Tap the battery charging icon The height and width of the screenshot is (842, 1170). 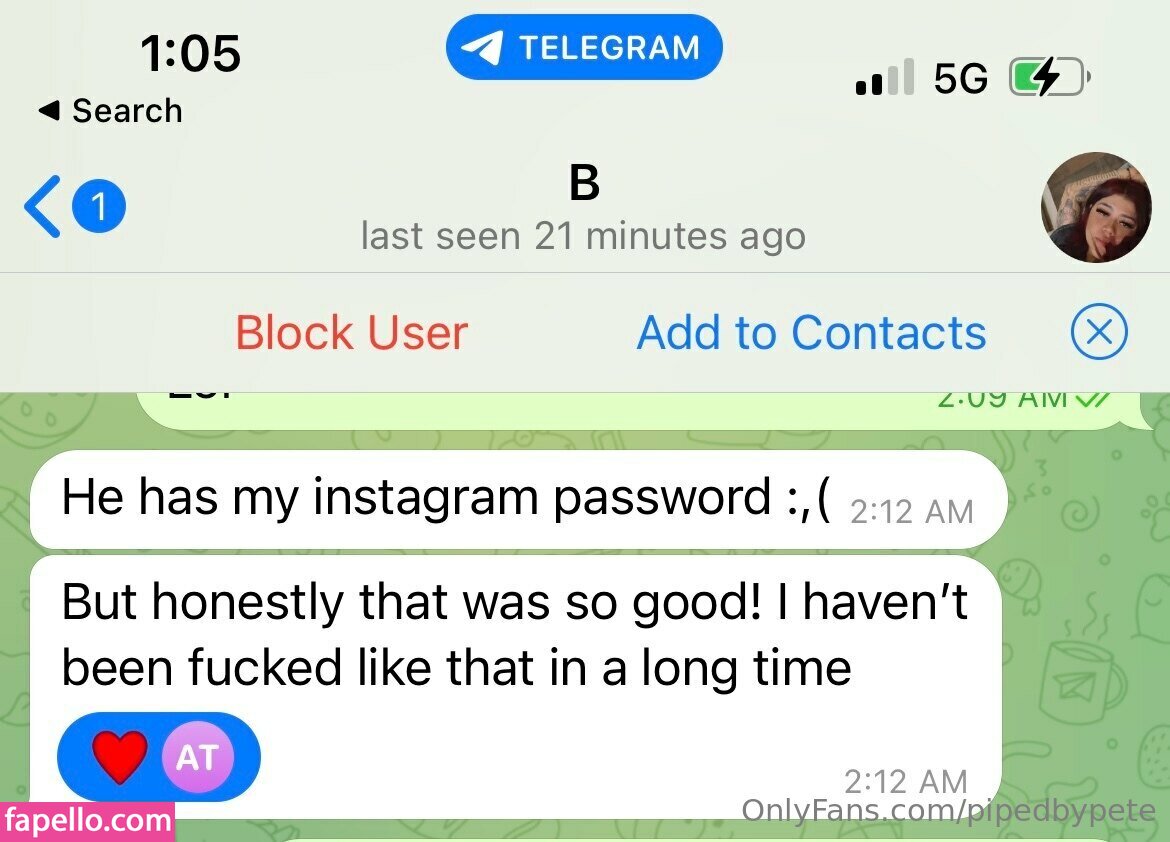1049,77
